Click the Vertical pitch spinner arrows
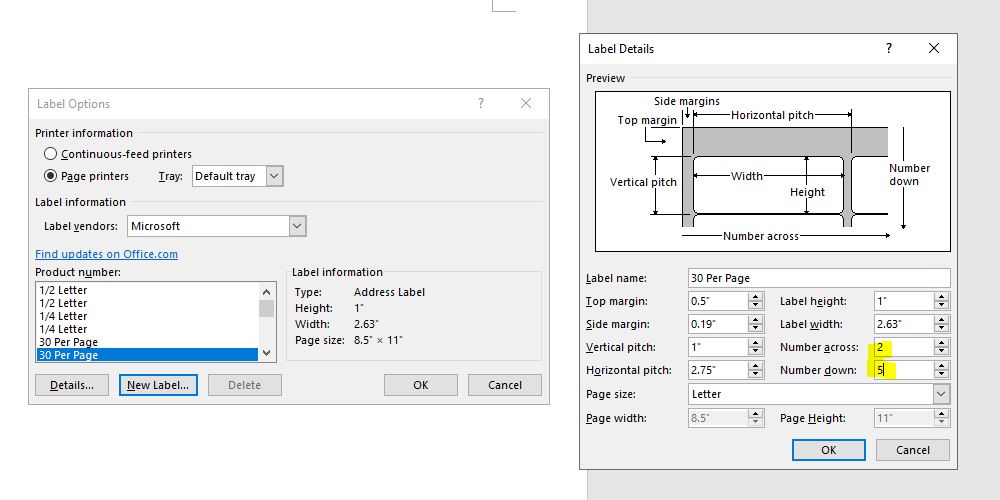The width and height of the screenshot is (1000, 500). 756,348
